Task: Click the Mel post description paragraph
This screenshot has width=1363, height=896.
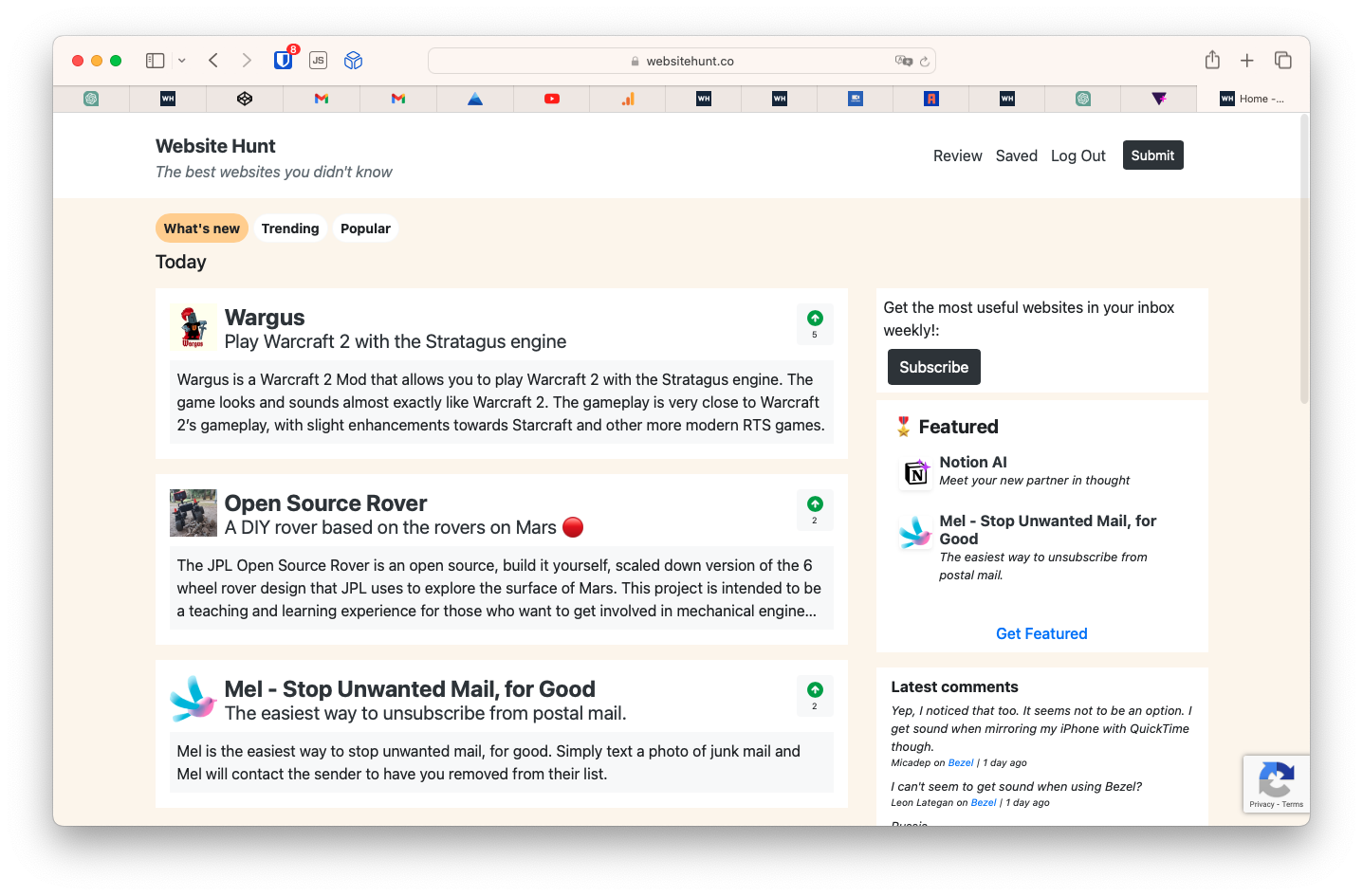Action: click(501, 762)
